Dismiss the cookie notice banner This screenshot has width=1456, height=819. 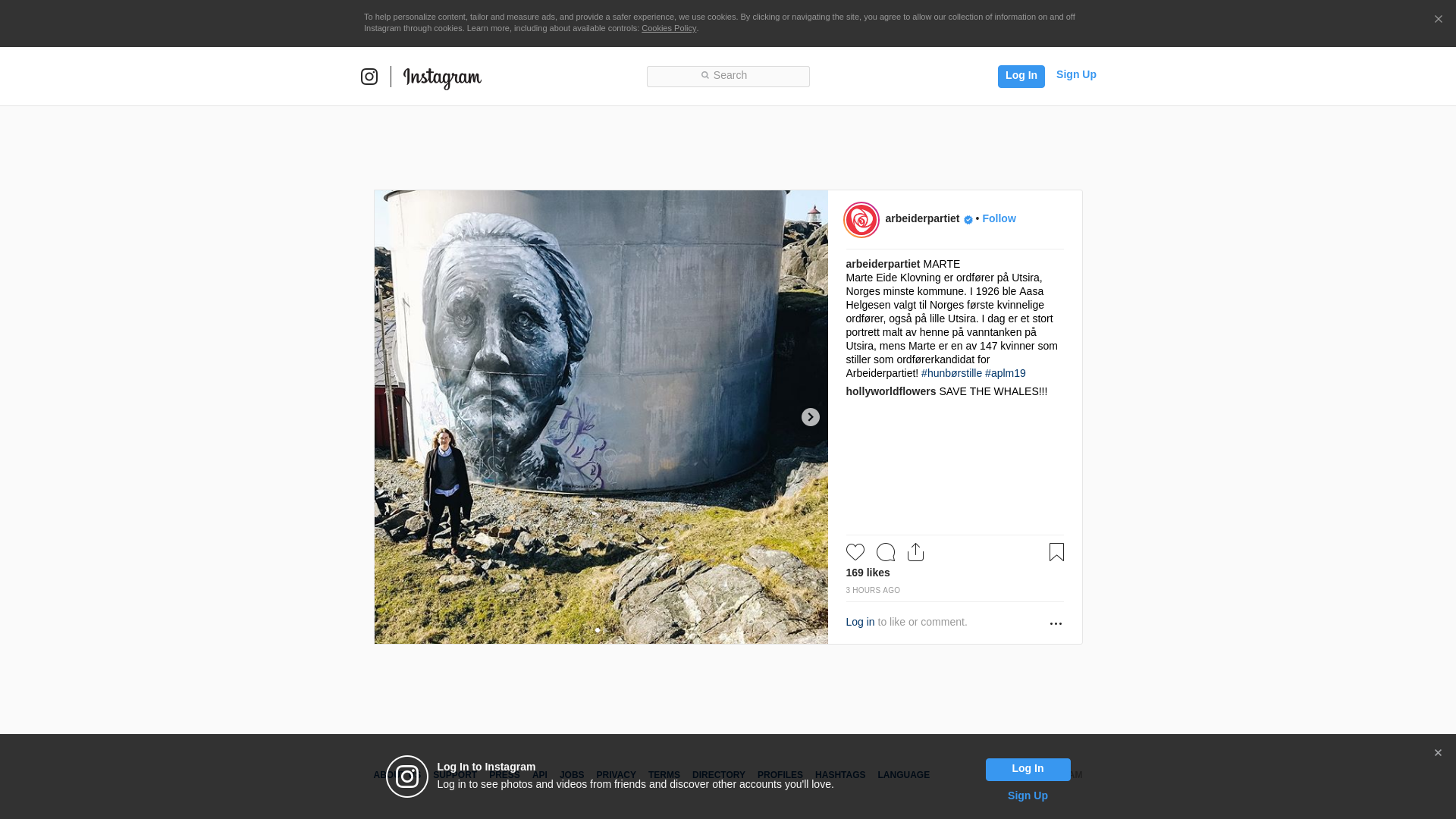pos(1438,20)
